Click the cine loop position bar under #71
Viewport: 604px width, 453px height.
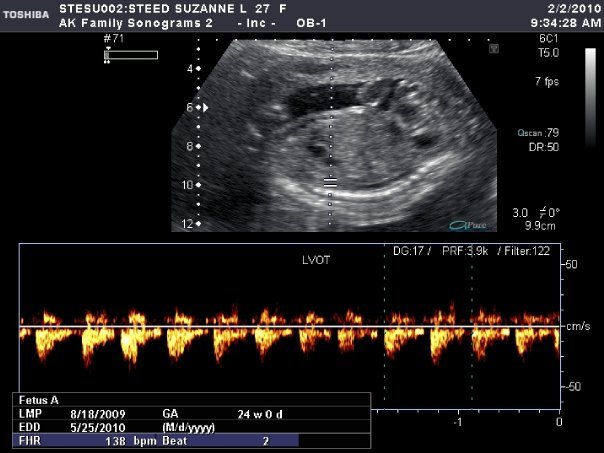tap(131, 55)
